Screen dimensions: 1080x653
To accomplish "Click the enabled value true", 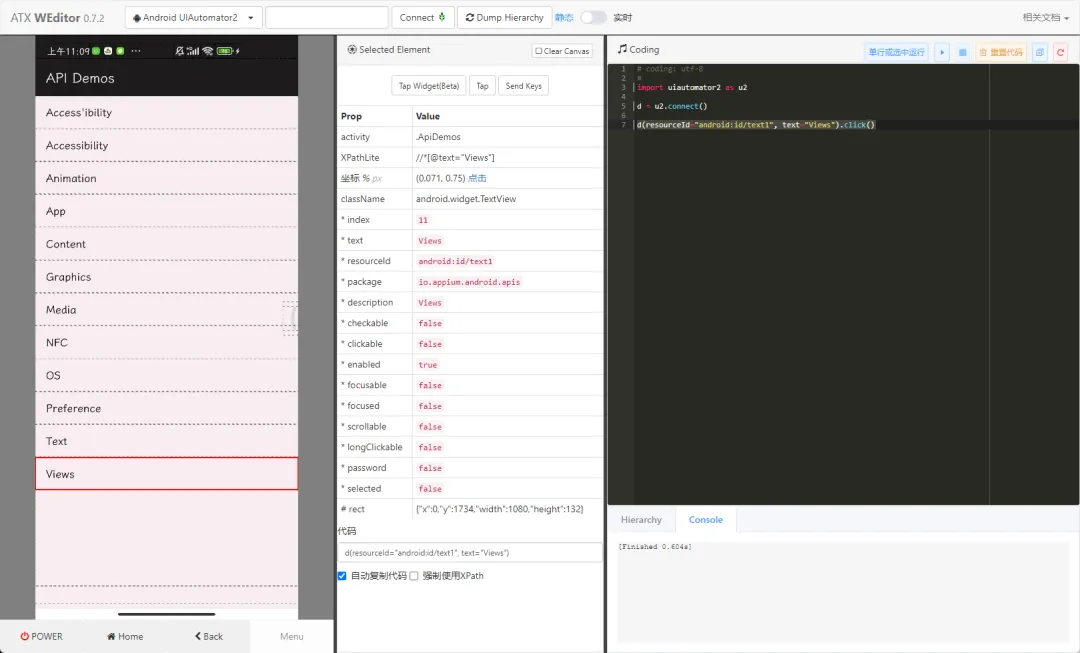I will click(x=428, y=364).
